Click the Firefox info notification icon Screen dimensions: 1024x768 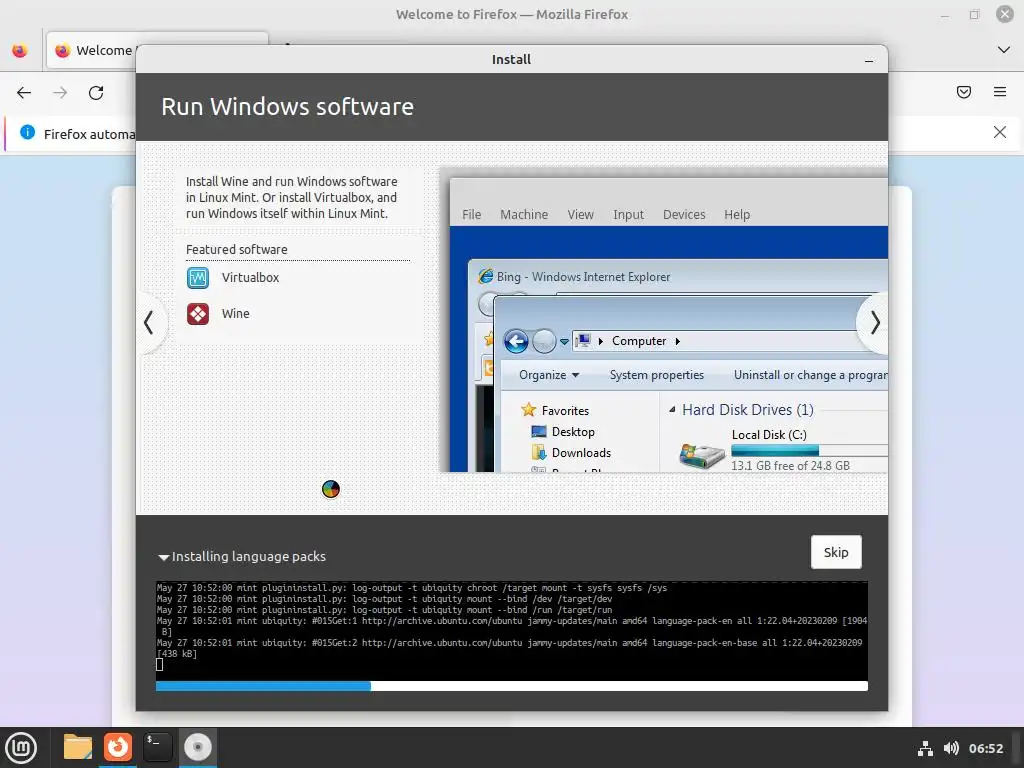point(27,133)
